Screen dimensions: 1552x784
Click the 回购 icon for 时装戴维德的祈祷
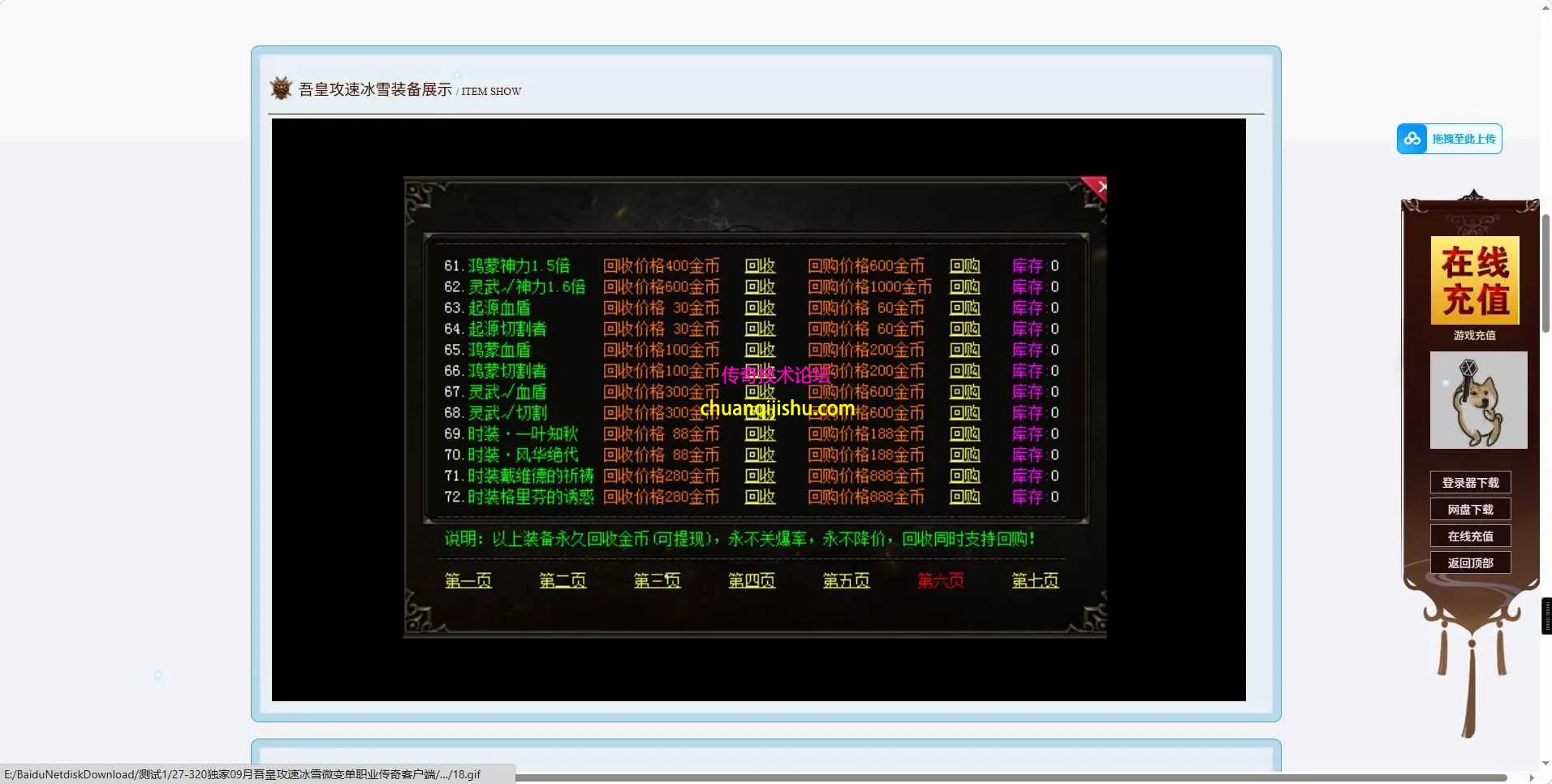pyautogui.click(x=964, y=476)
